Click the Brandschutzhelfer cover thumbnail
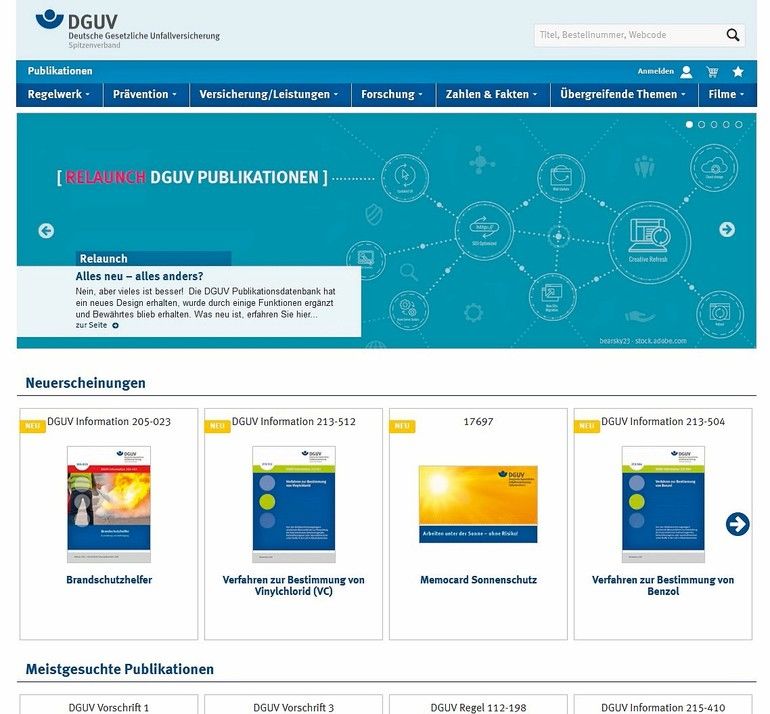Viewport: 770px width, 714px height. pos(109,504)
